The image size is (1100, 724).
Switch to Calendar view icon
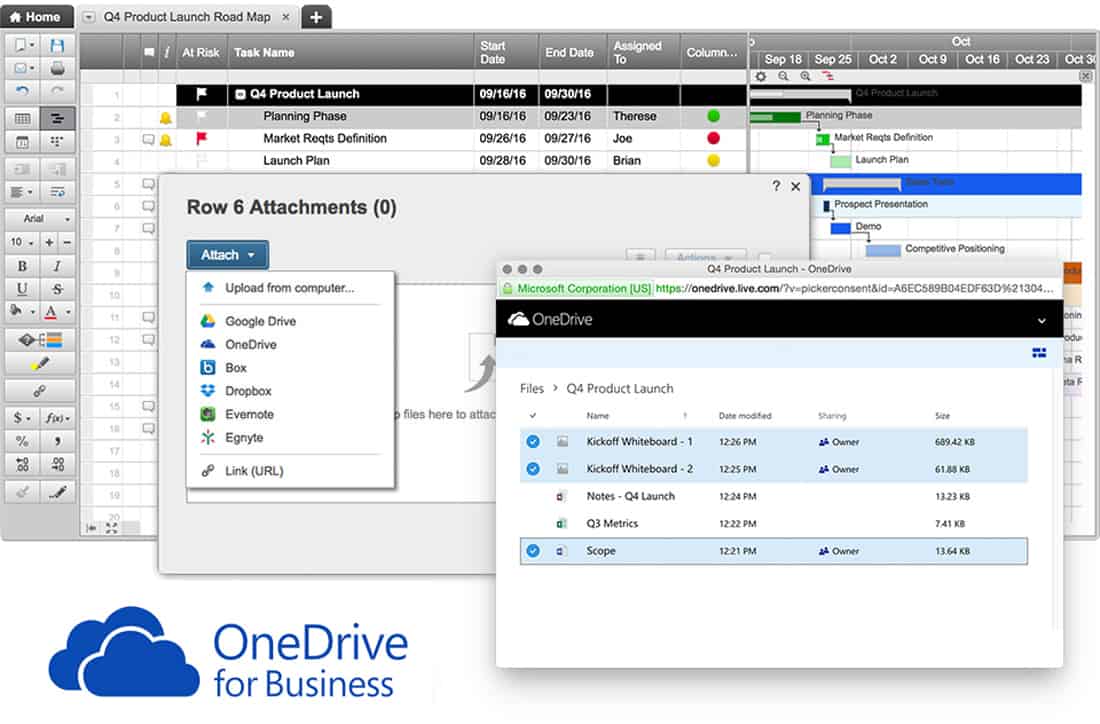[22, 142]
